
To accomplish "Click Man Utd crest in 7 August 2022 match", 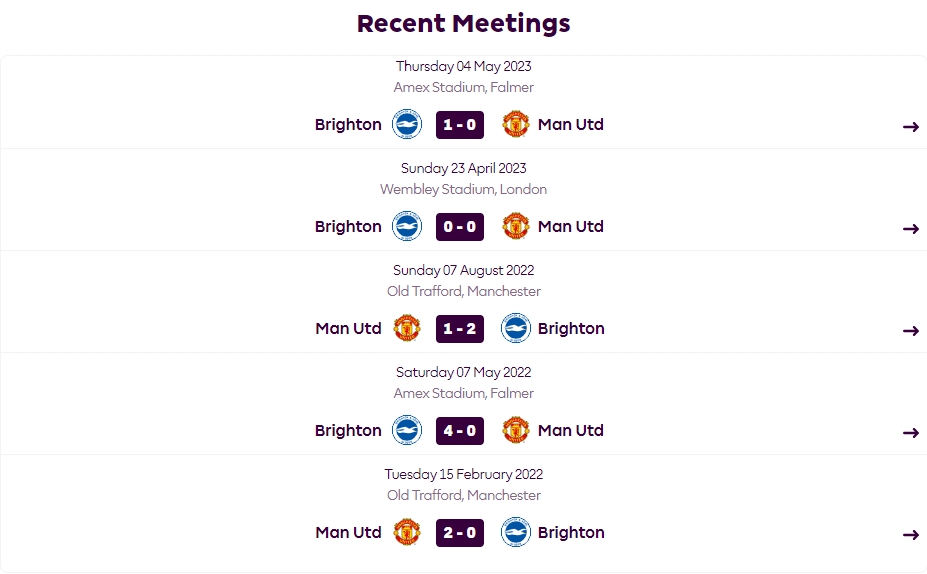I will tap(407, 329).
